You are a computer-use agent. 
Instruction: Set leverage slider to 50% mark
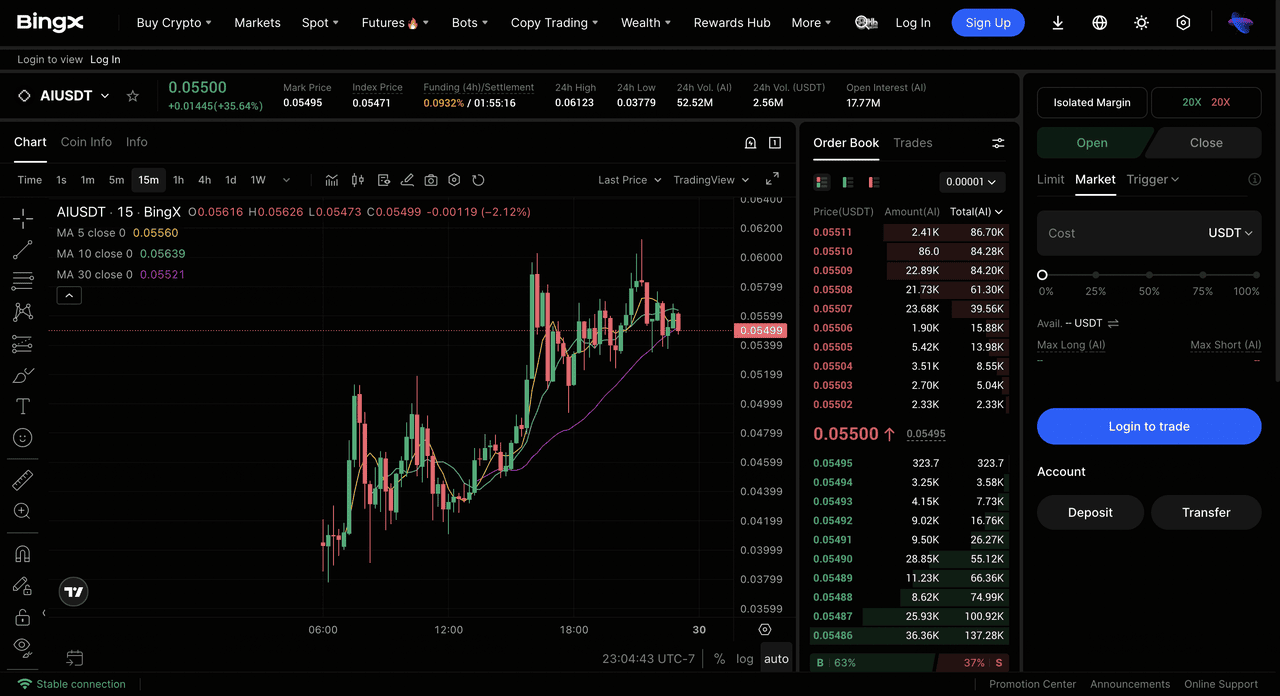1149,275
